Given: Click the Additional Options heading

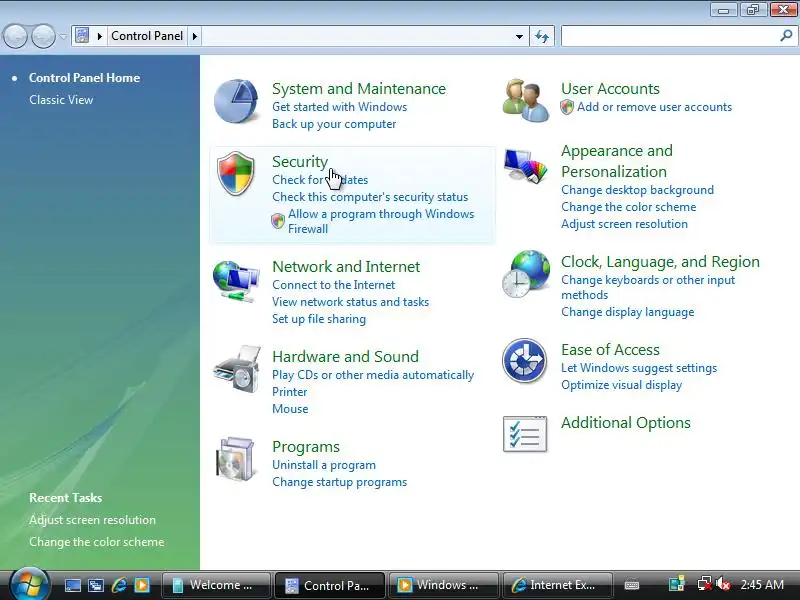Looking at the screenshot, I should click(x=626, y=423).
